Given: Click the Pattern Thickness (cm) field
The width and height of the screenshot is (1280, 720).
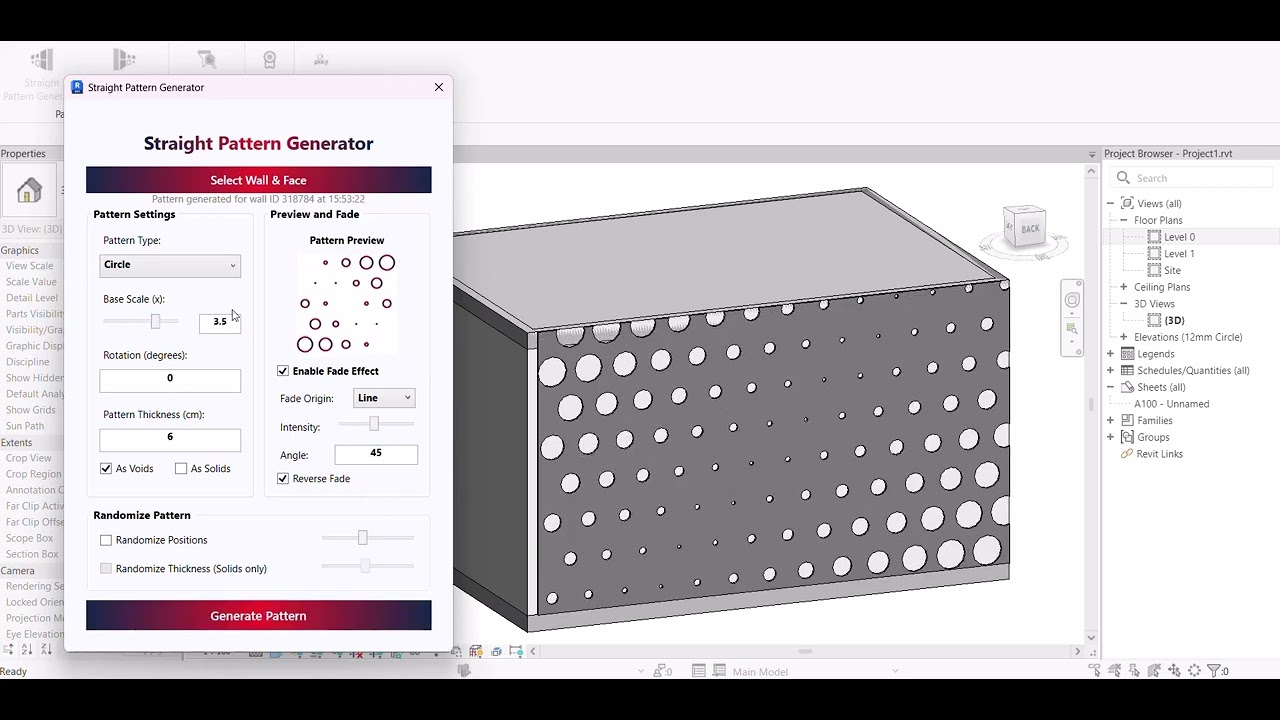Looking at the screenshot, I should [170, 438].
